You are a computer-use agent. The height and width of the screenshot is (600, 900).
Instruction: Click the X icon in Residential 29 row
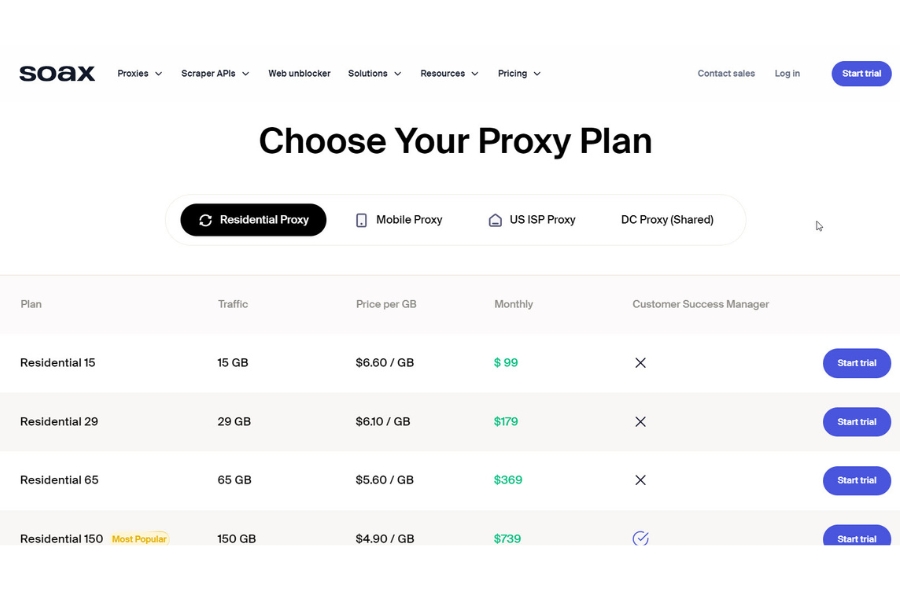point(641,421)
